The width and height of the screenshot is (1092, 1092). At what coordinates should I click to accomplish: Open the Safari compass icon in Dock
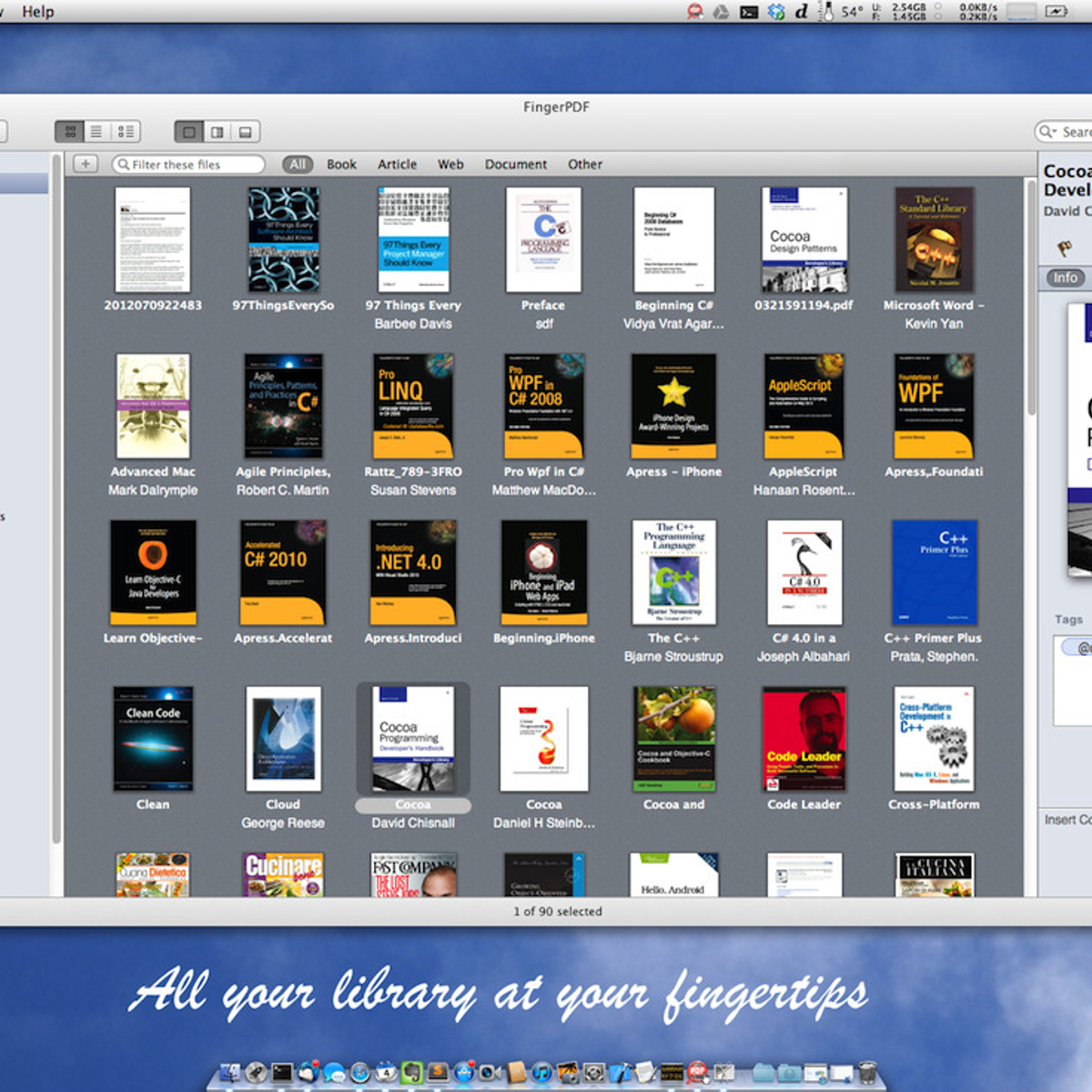pos(360,1072)
